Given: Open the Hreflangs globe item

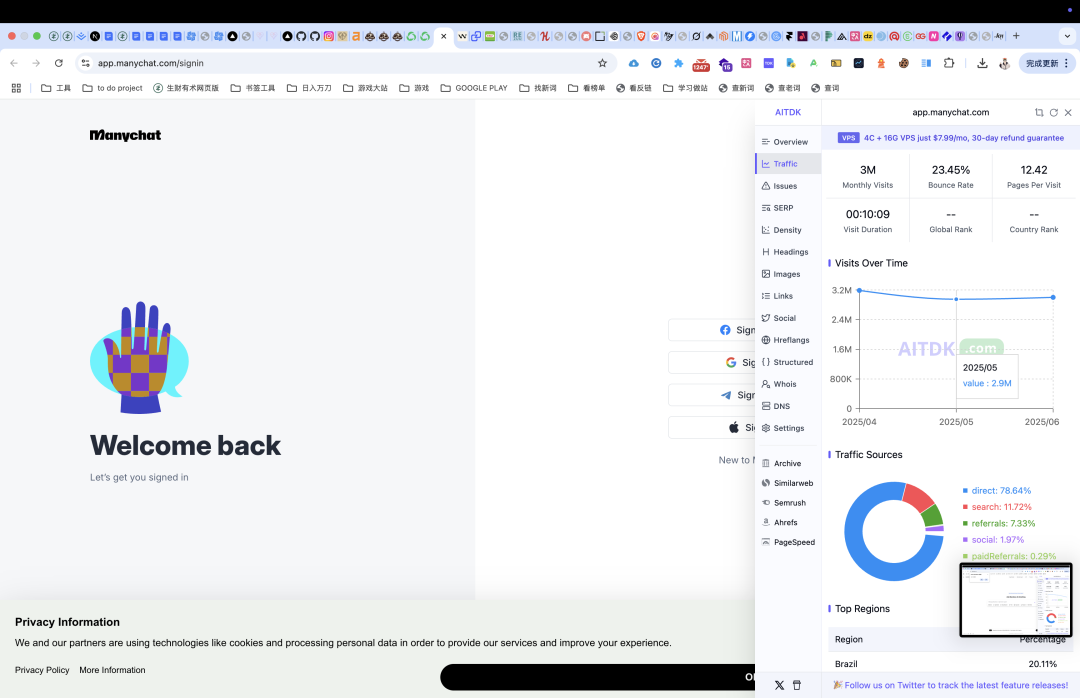Looking at the screenshot, I should pyautogui.click(x=786, y=340).
